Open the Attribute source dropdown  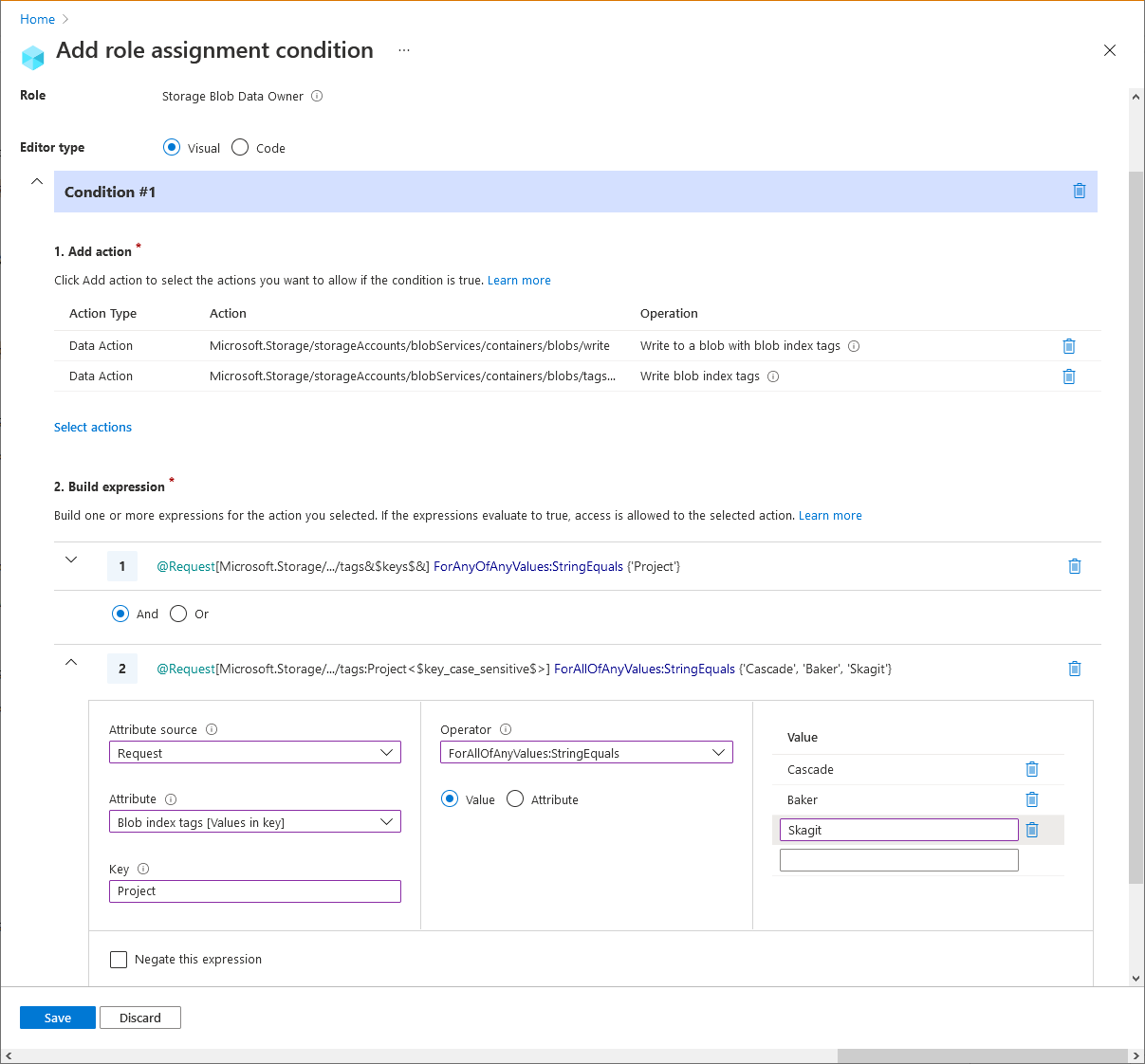point(254,752)
